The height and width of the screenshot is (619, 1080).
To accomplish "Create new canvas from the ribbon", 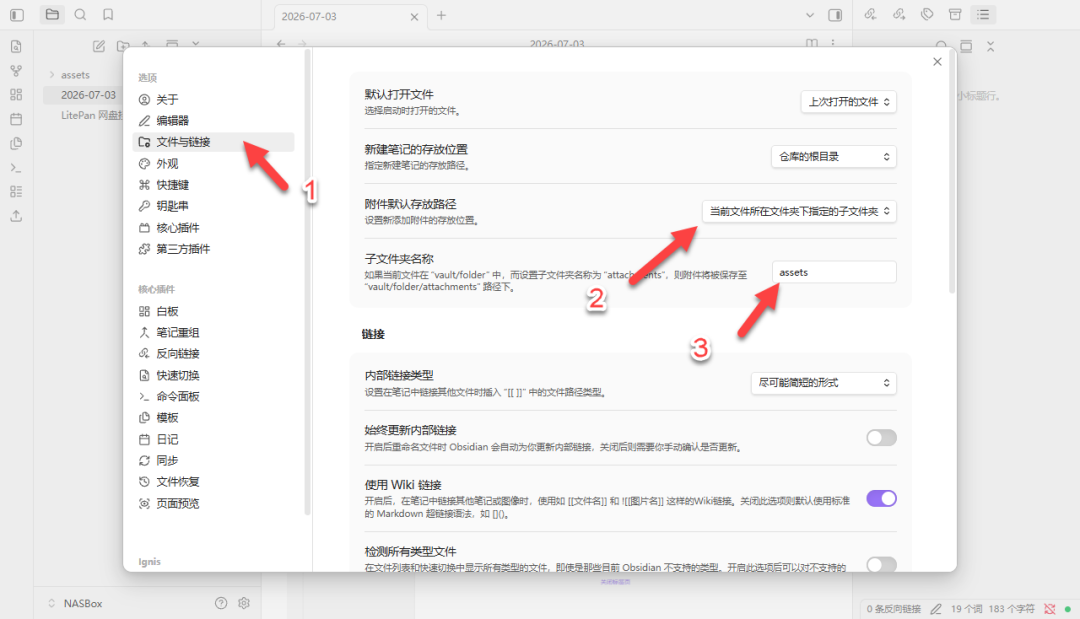I will coord(17,95).
